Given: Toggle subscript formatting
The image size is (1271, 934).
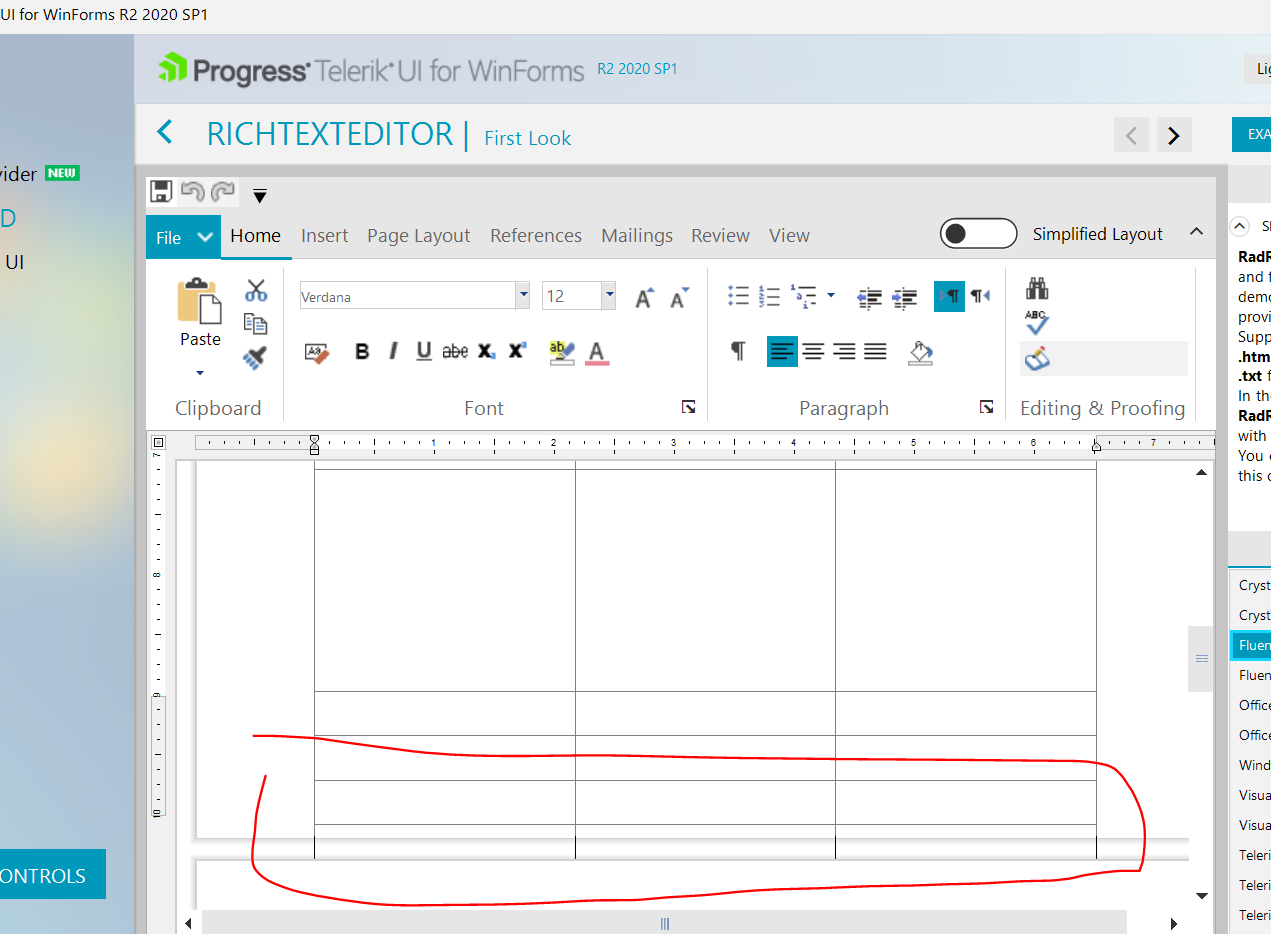Looking at the screenshot, I should coord(486,352).
